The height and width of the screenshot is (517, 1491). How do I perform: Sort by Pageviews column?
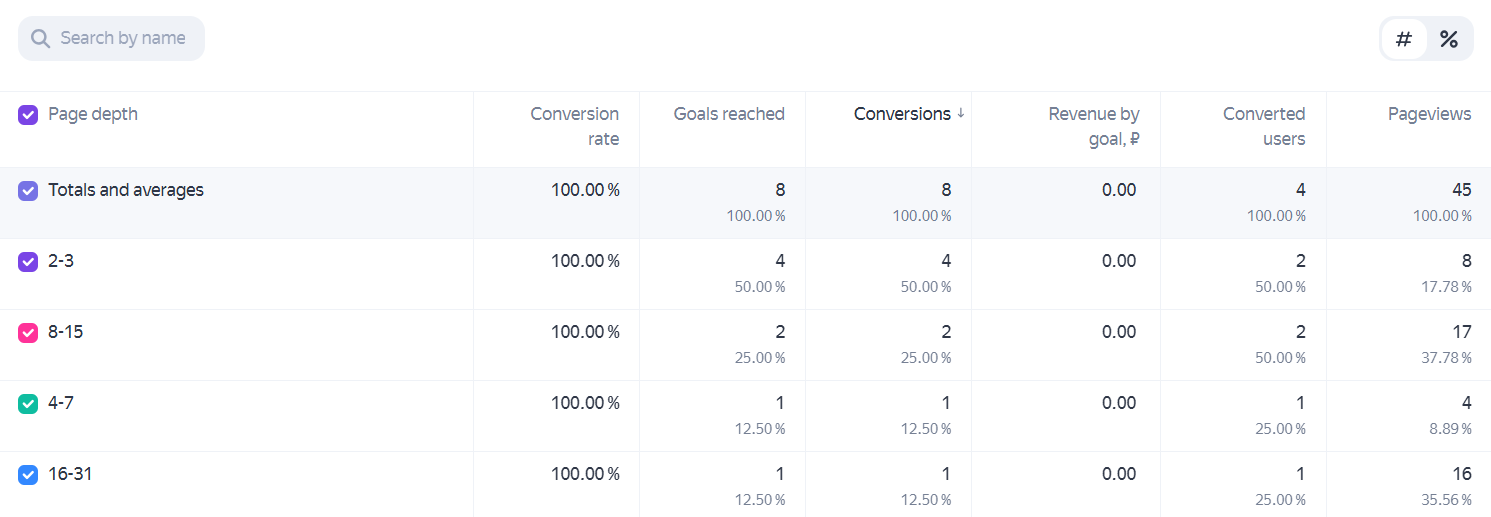pos(1429,114)
